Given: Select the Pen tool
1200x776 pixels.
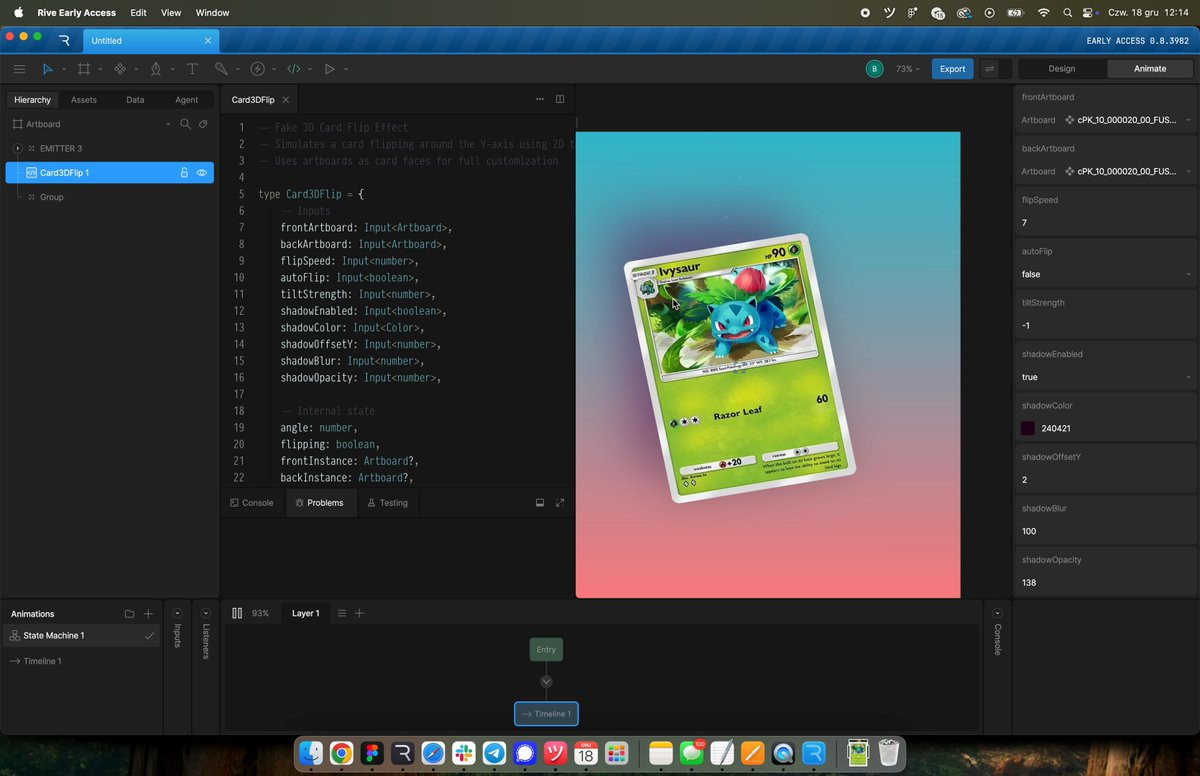Looking at the screenshot, I should click(156, 69).
